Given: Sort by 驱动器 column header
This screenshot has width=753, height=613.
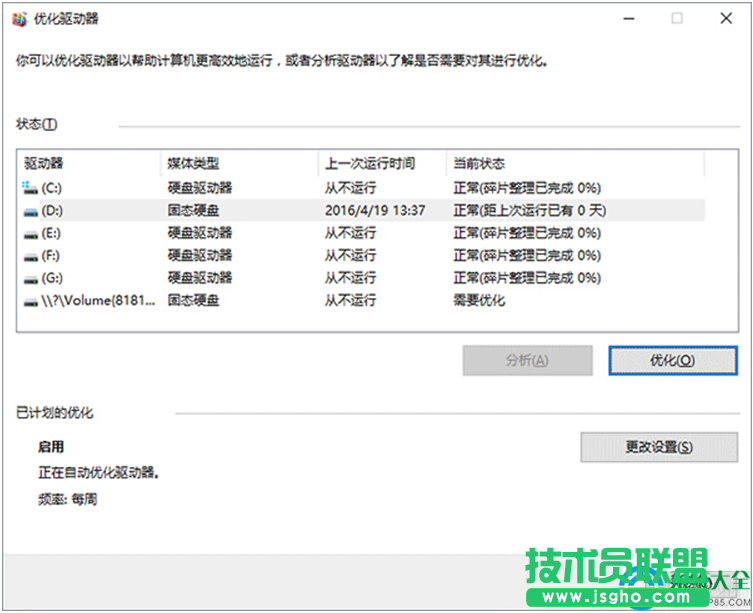Looking at the screenshot, I should (89, 163).
